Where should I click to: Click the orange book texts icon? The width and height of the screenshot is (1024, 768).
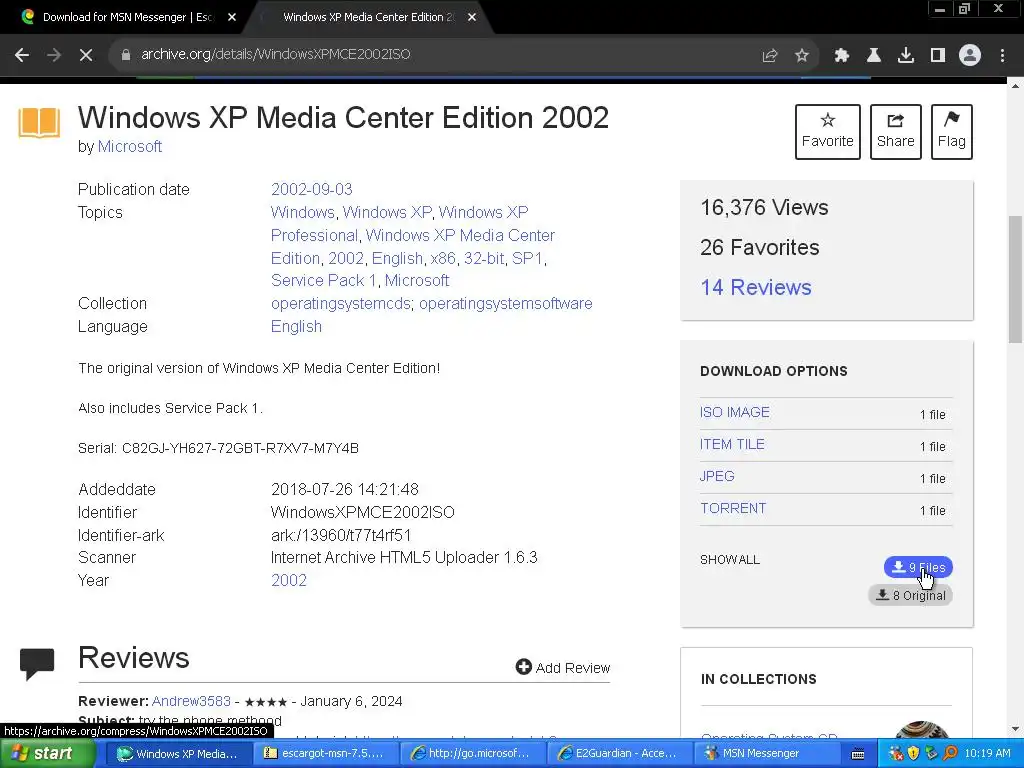pyautogui.click(x=39, y=123)
